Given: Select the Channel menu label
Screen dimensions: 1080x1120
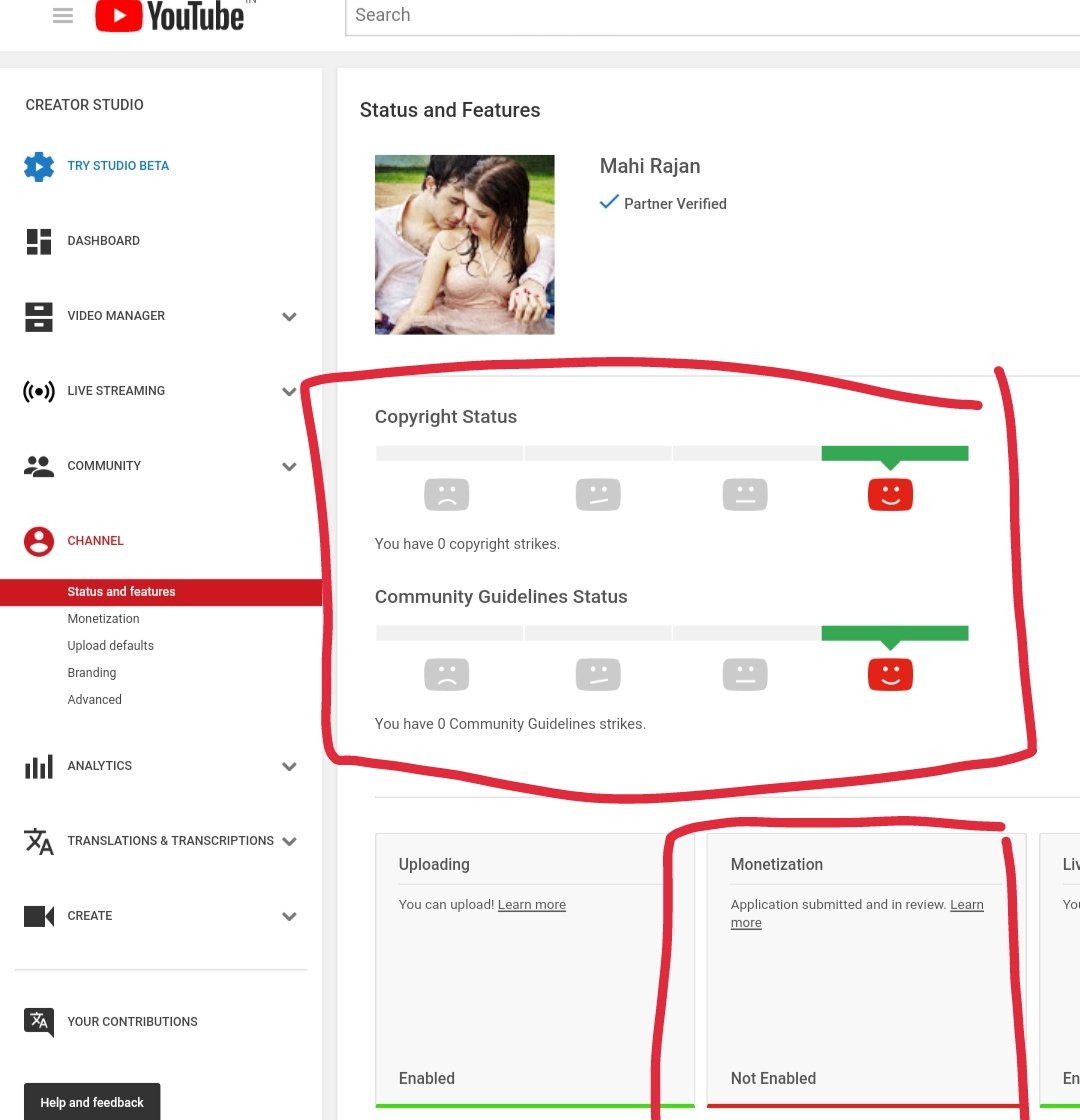Looking at the screenshot, I should click(x=95, y=541).
